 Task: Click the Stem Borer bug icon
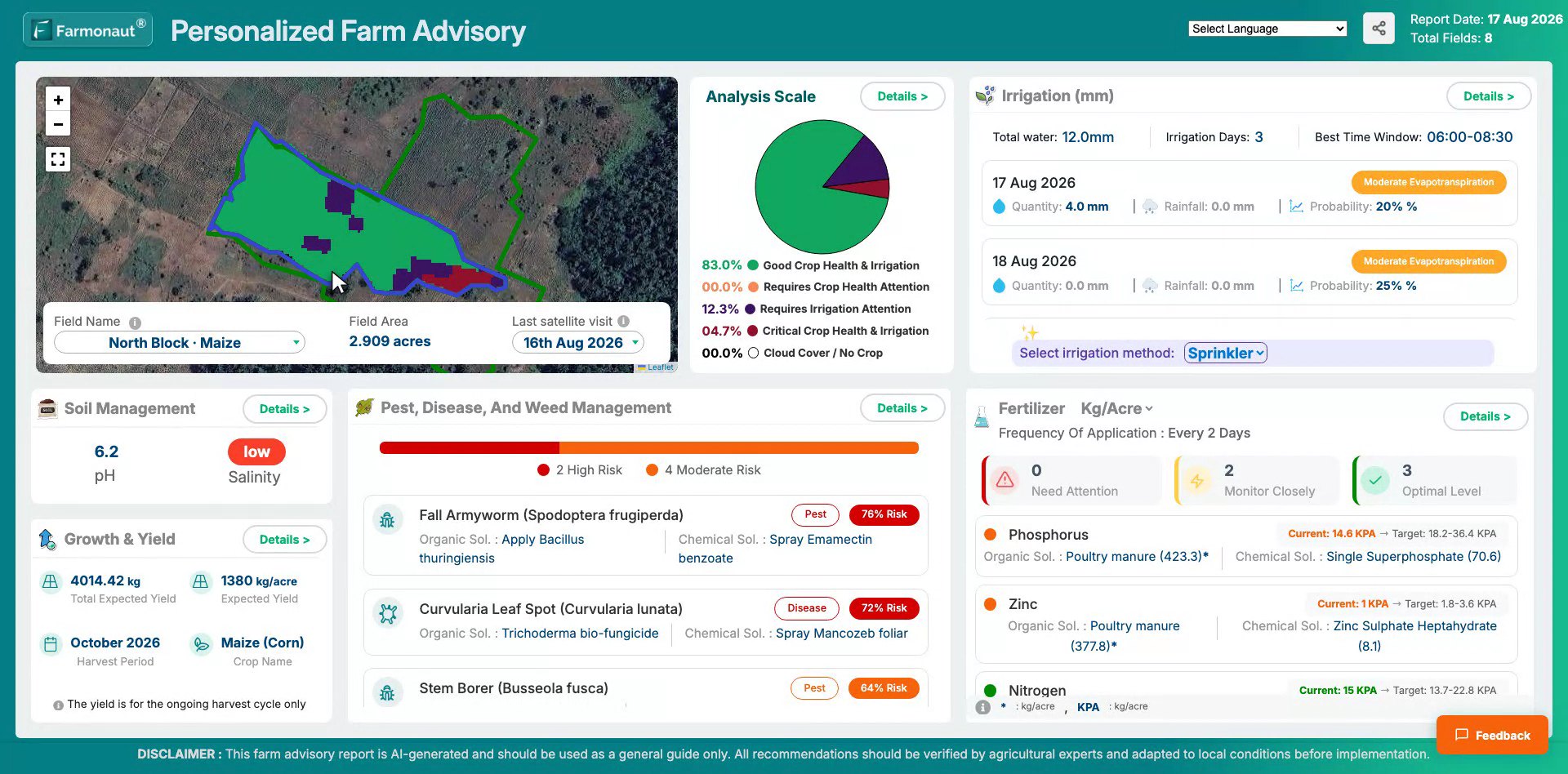tap(387, 692)
